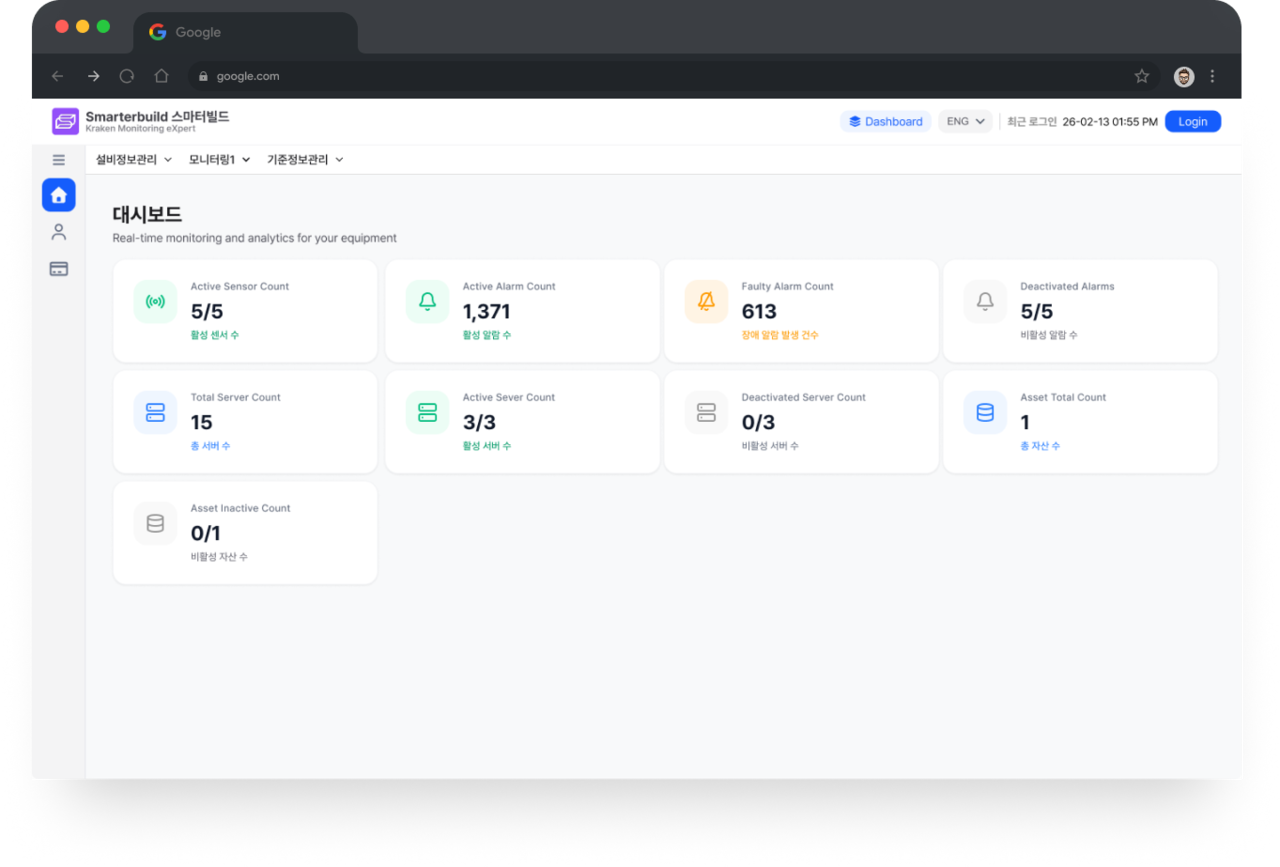Click the 3/3 Active Sever value
1280x867 pixels.
tap(479, 423)
